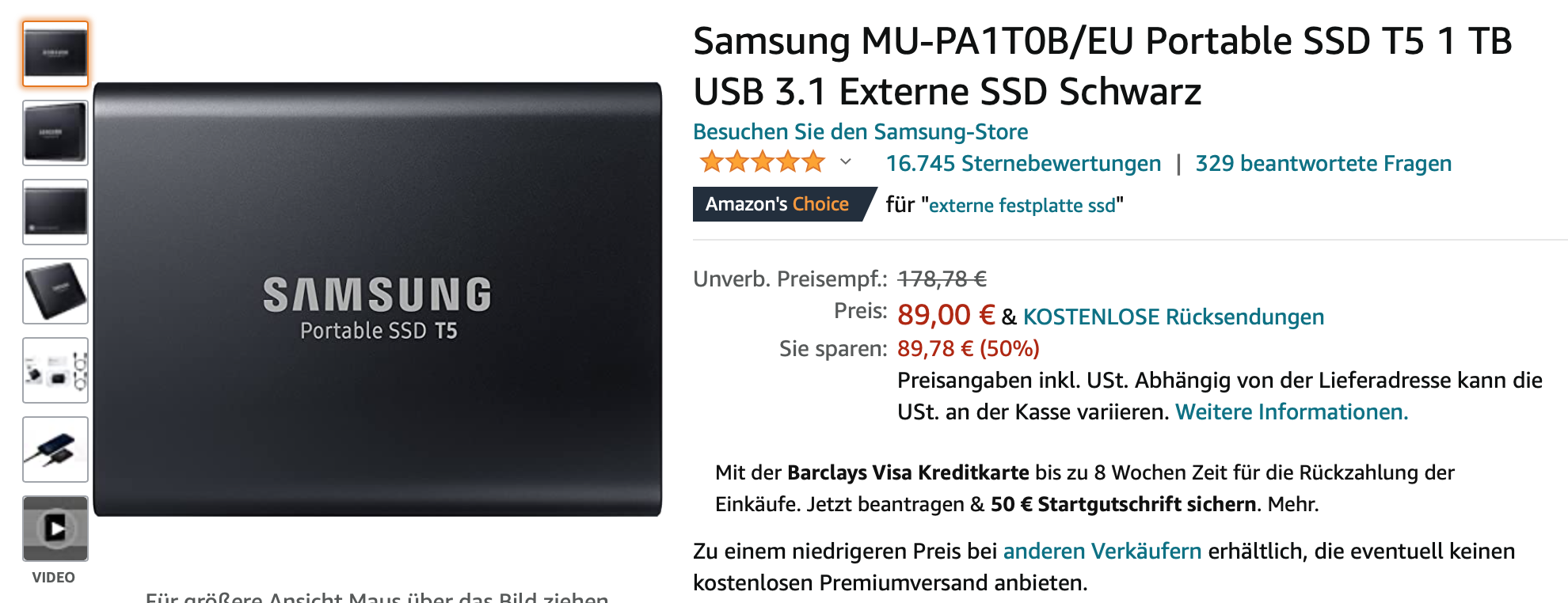Viewport: 1568px width, 603px height.
Task: Select the first front-view product thumbnail
Action: coord(55,54)
